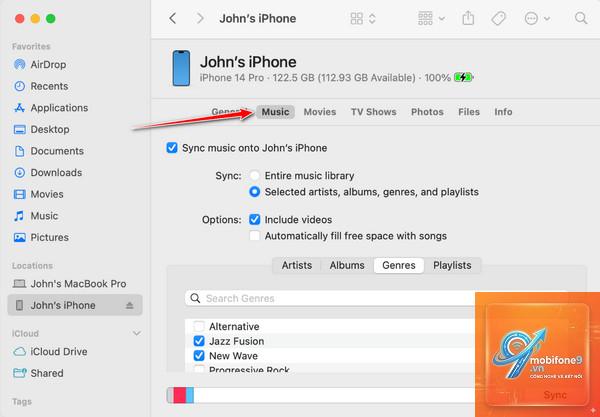Select John's iPhone in Locations
This screenshot has height=417, width=600.
pyautogui.click(x=75, y=305)
